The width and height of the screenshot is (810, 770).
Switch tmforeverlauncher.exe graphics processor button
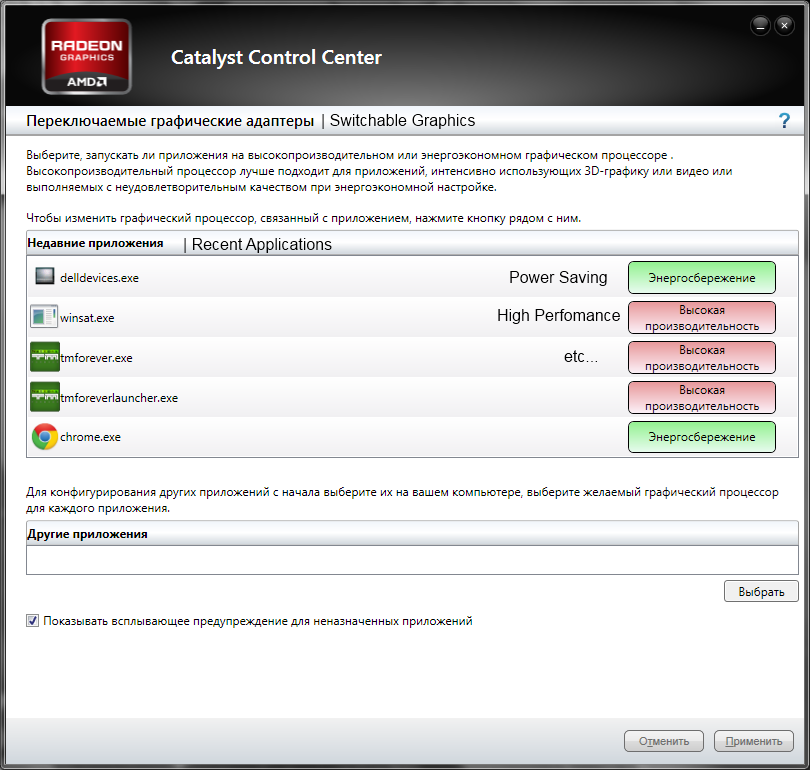(702, 398)
